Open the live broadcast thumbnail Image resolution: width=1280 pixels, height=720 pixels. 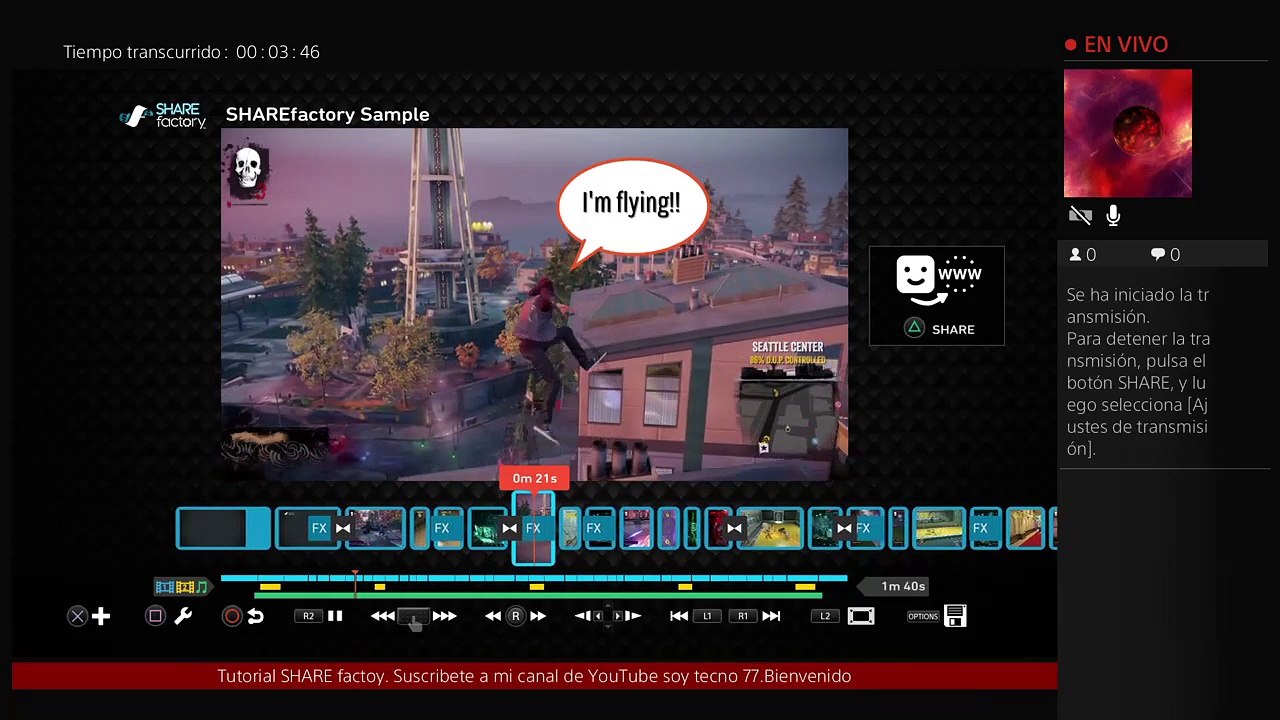click(1128, 133)
